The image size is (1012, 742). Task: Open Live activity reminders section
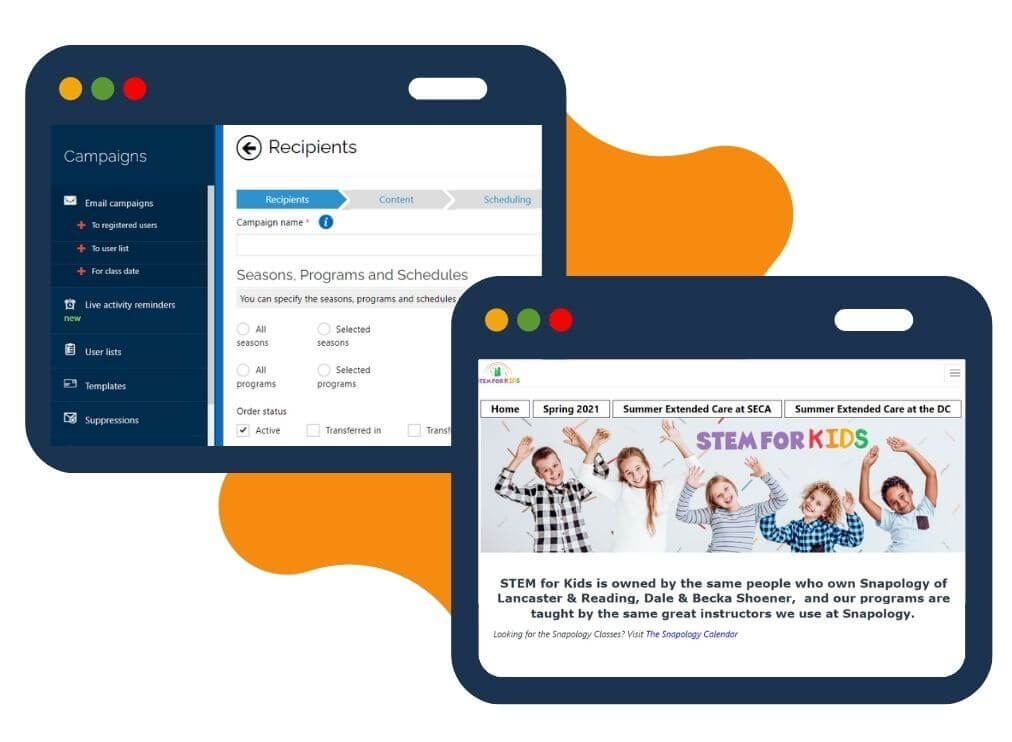[130, 305]
